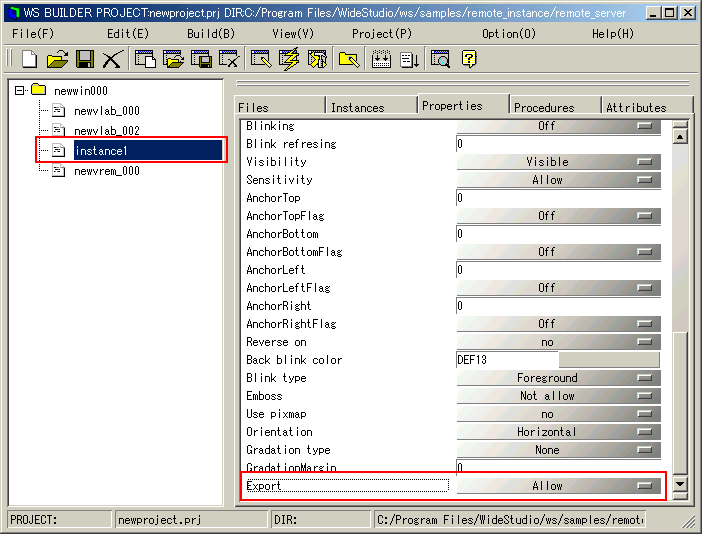Open the View(V) menu
Viewport: 705px width, 536px height.
(293, 34)
